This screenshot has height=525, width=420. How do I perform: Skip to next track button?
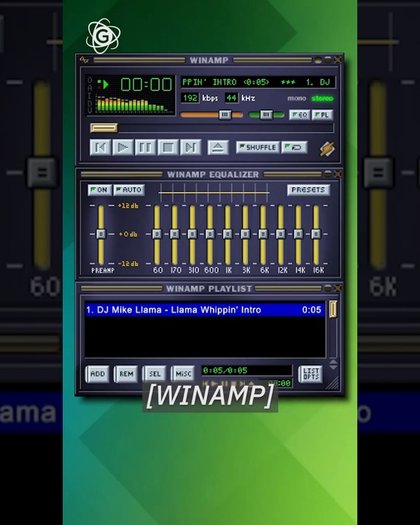pyautogui.click(x=191, y=147)
